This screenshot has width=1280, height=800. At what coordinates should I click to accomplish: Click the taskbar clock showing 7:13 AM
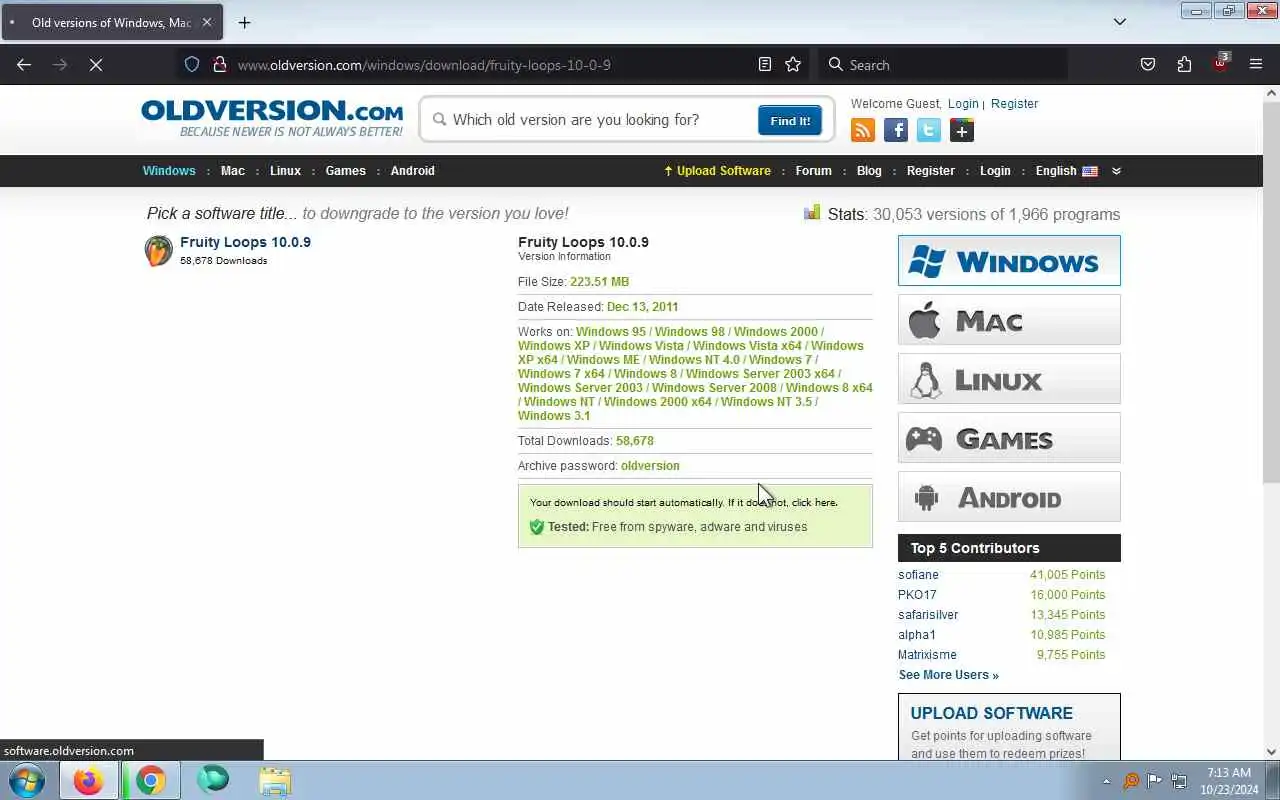[x=1229, y=780]
